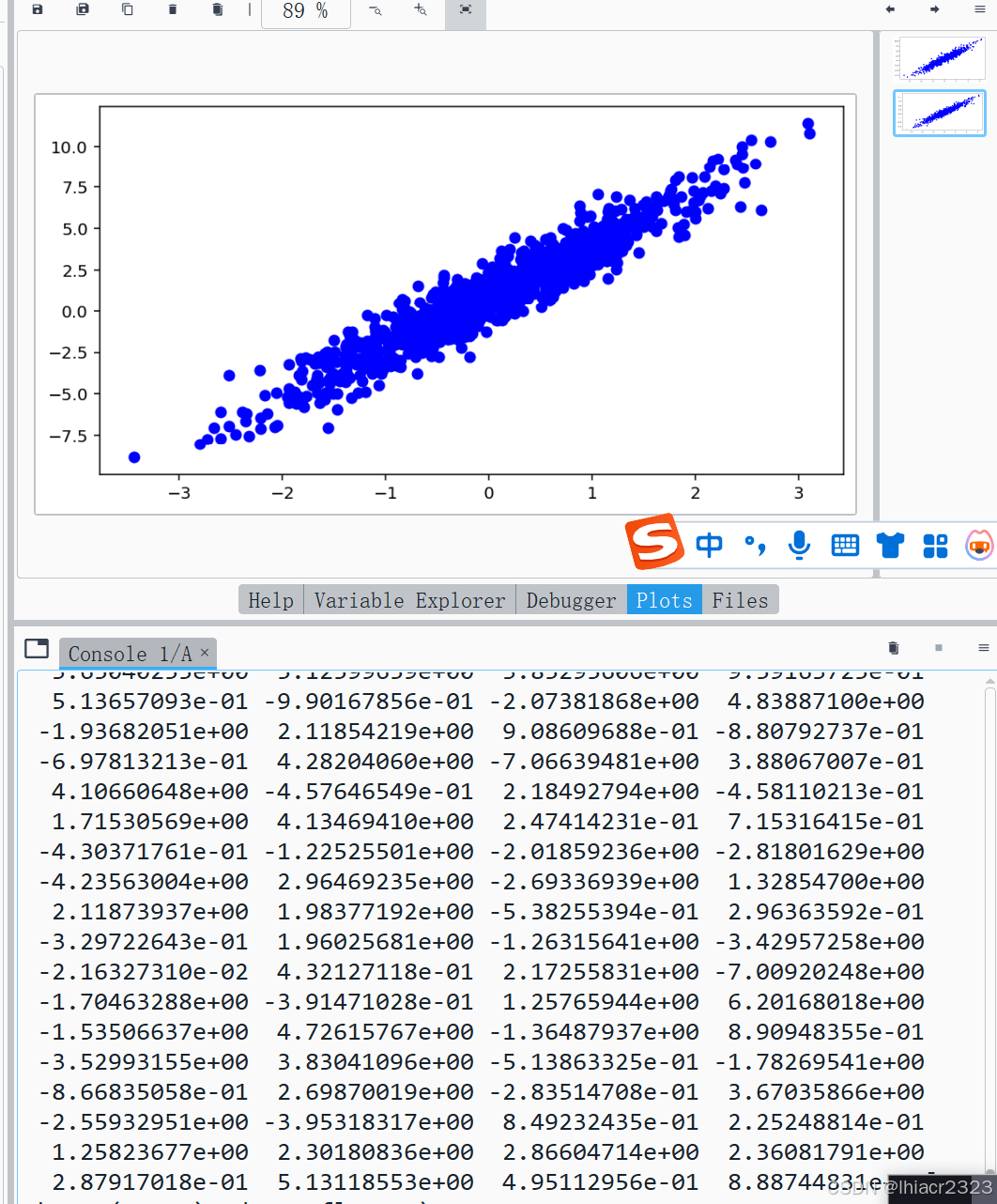Start Sogou voice input with microphone icon

pos(799,545)
